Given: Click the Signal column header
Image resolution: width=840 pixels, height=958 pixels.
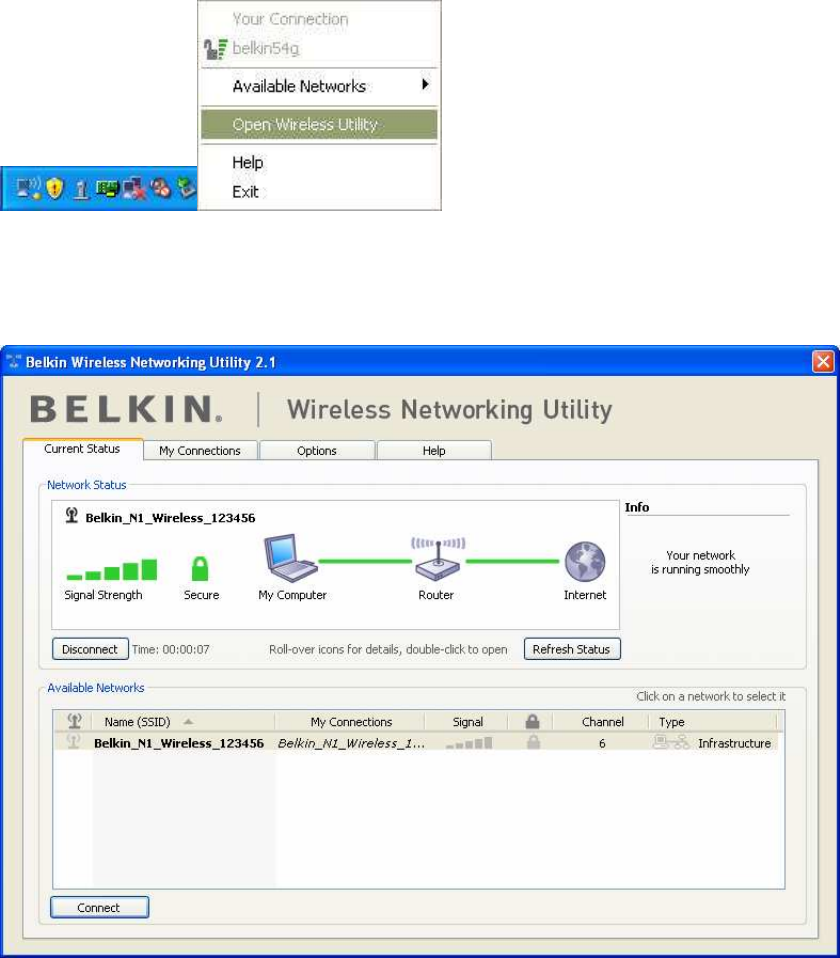Looking at the screenshot, I should (467, 722).
